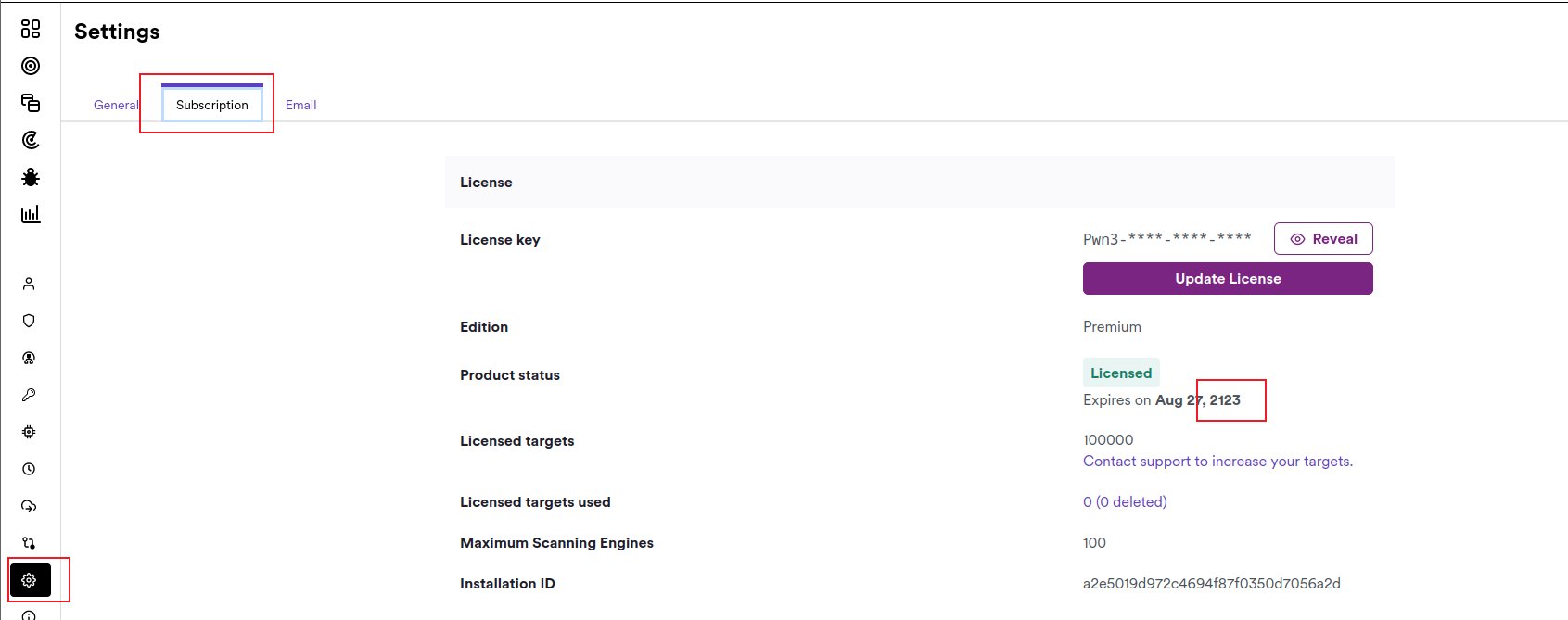The height and width of the screenshot is (620, 1568).
Task: Click the settings gear icon
Action: [29, 580]
